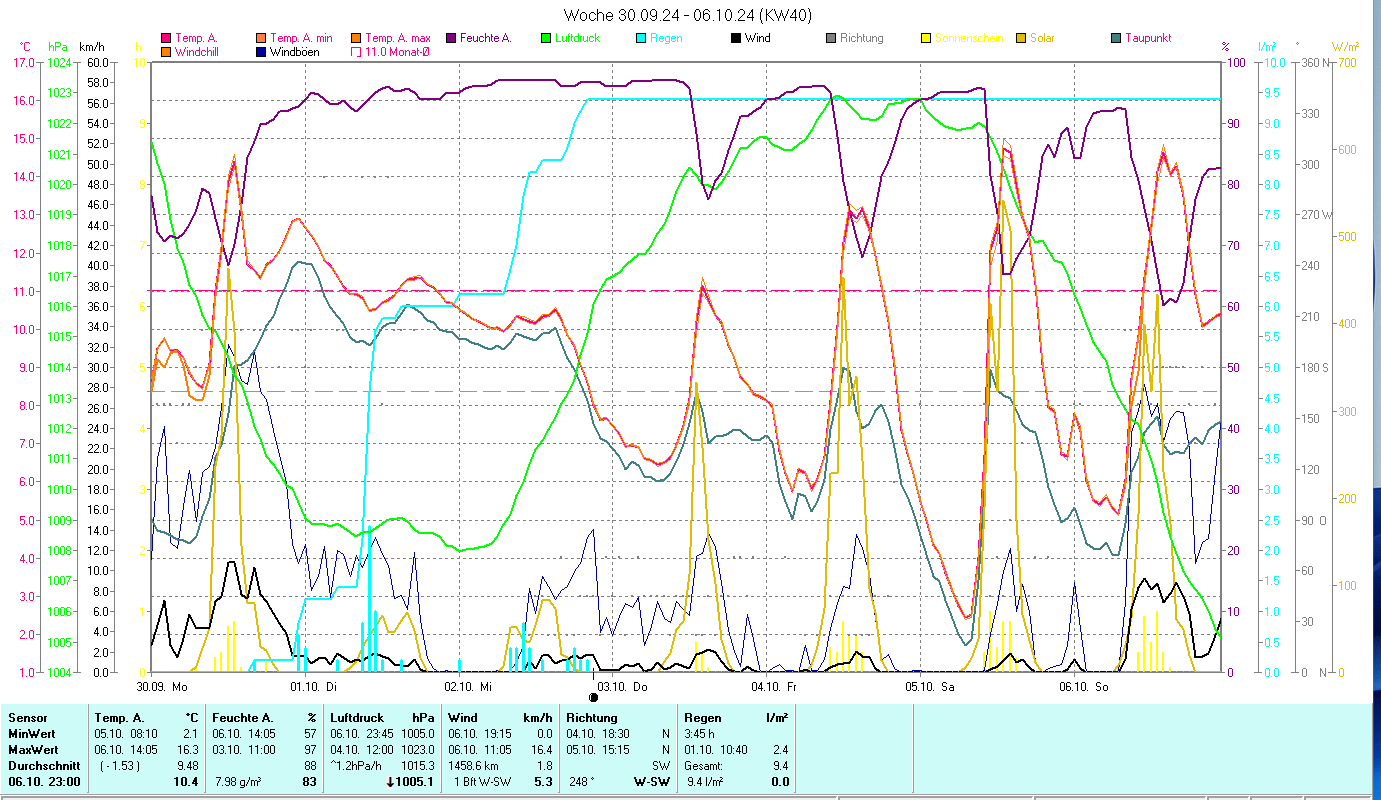Click the Windchill legend label
The width and height of the screenshot is (1381, 800).
click(x=198, y=51)
